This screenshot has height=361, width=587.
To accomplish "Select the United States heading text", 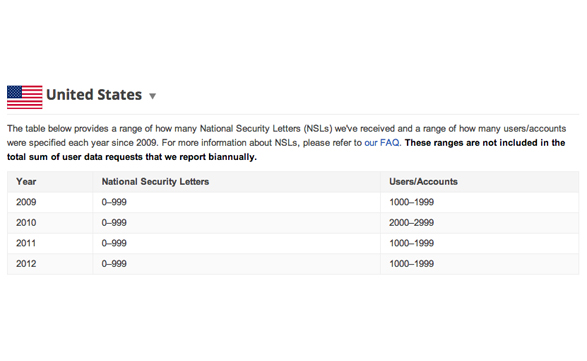I will click(94, 95).
